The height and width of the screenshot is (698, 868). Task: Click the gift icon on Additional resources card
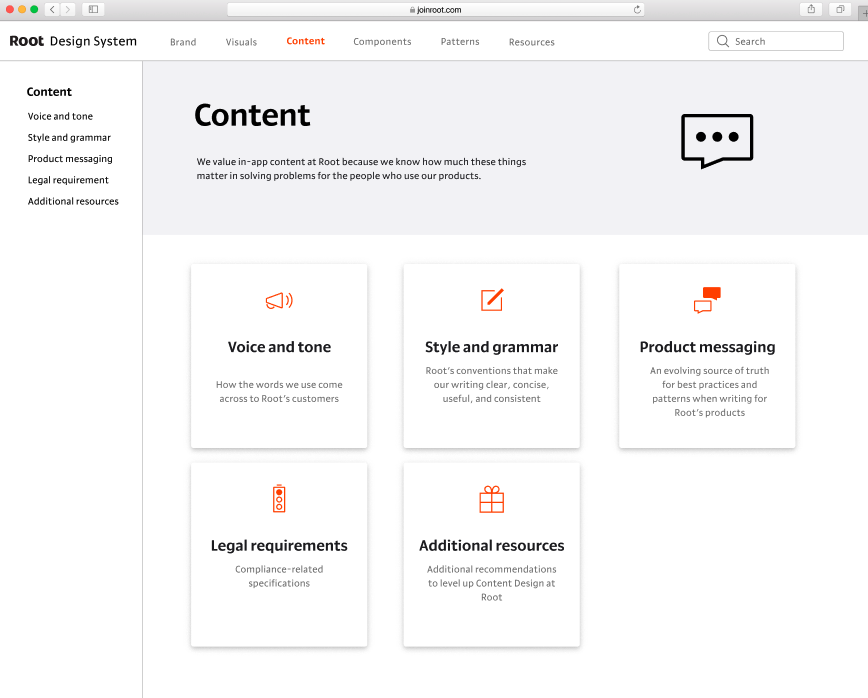(x=491, y=498)
